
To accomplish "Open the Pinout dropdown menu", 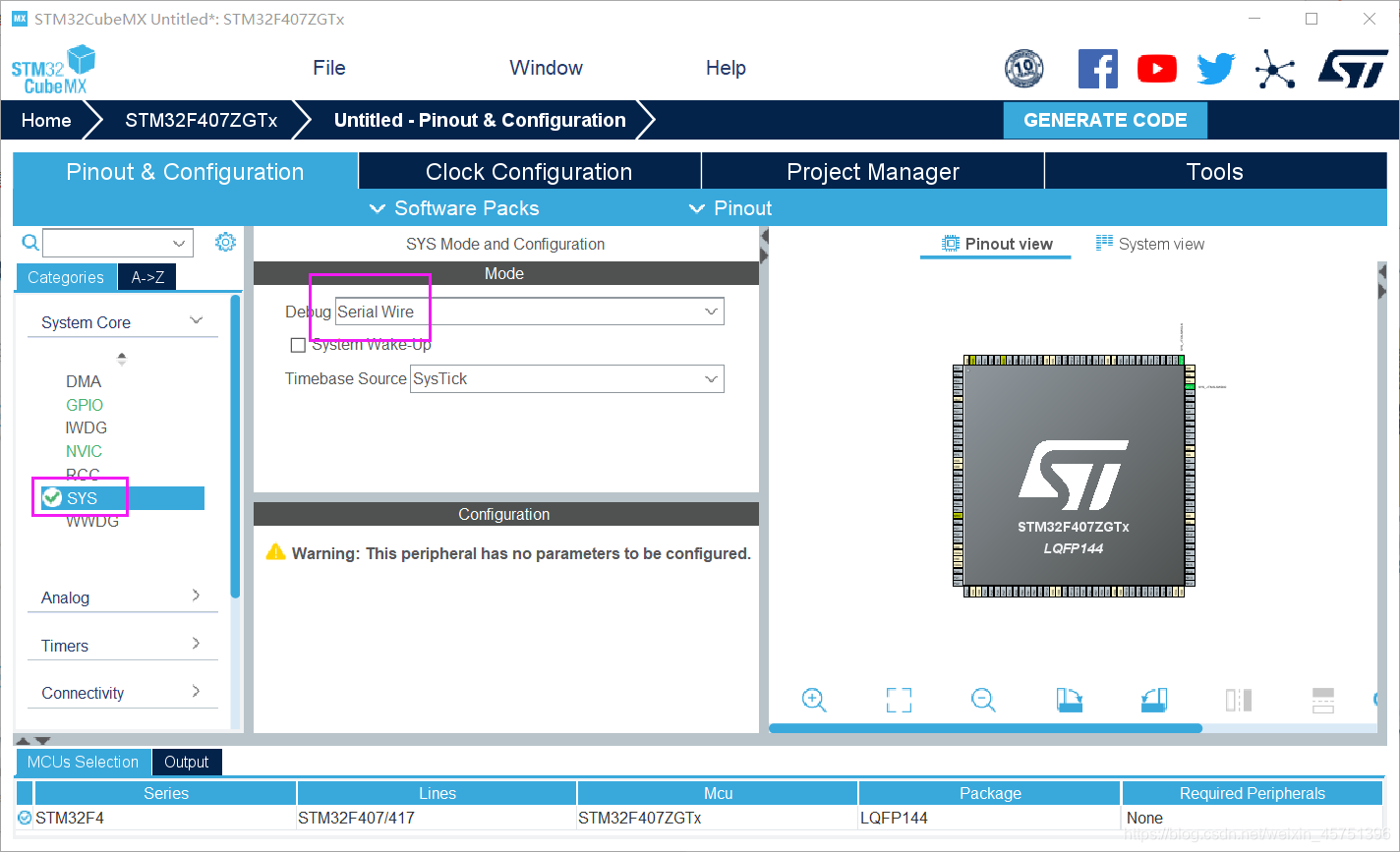I will click(730, 208).
